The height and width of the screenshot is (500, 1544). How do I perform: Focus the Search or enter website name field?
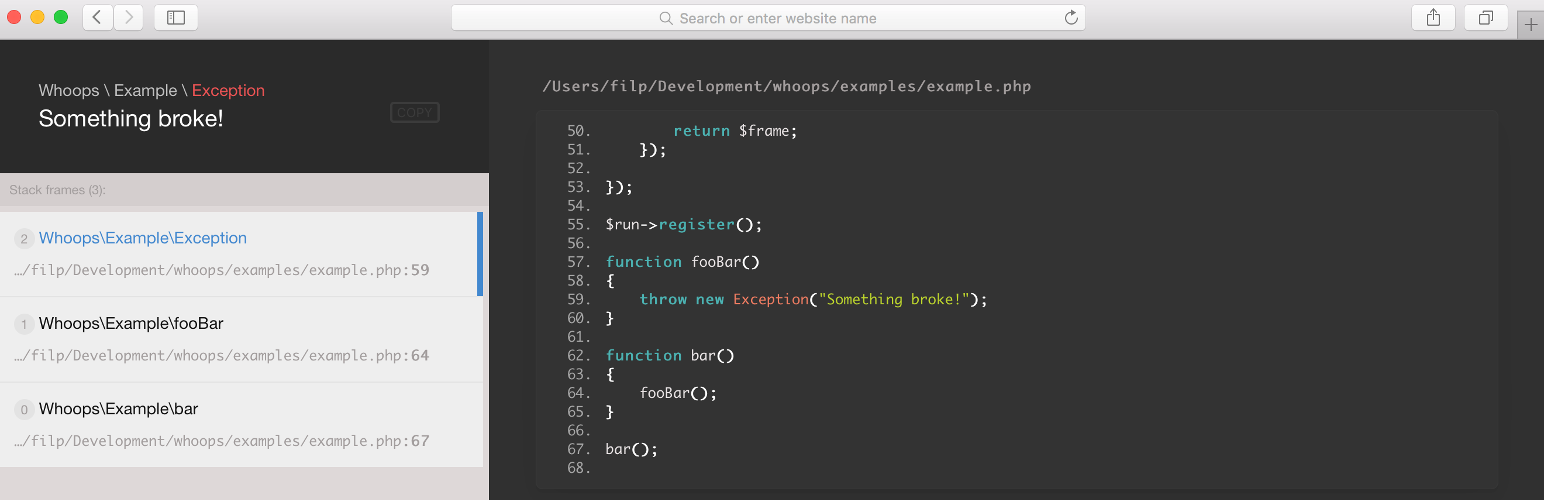(x=778, y=18)
